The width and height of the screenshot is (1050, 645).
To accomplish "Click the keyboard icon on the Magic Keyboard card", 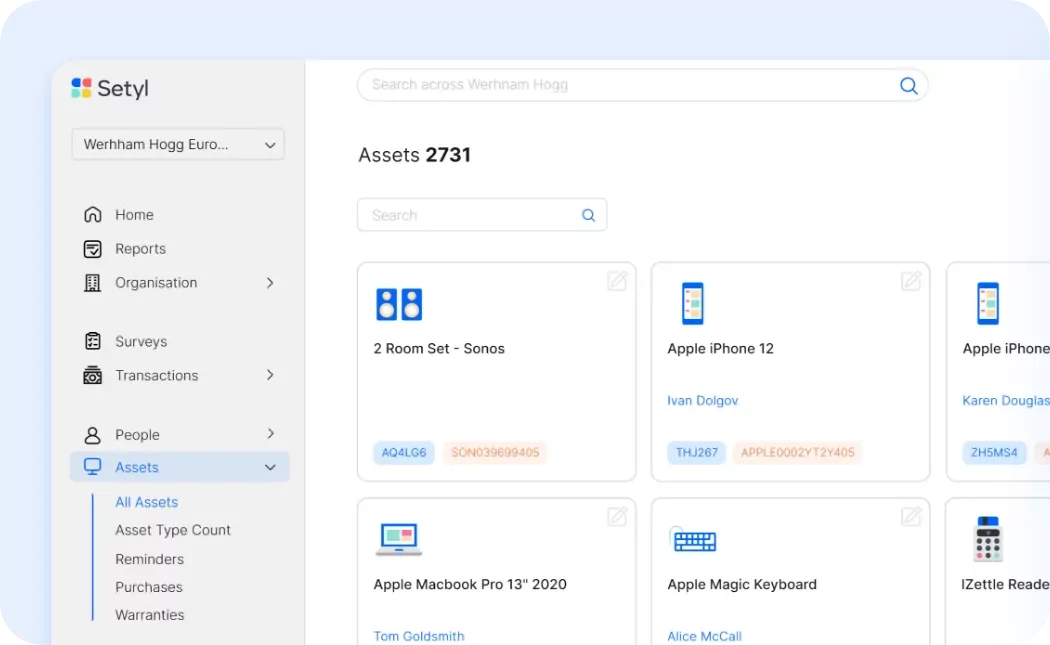I will coord(693,539).
